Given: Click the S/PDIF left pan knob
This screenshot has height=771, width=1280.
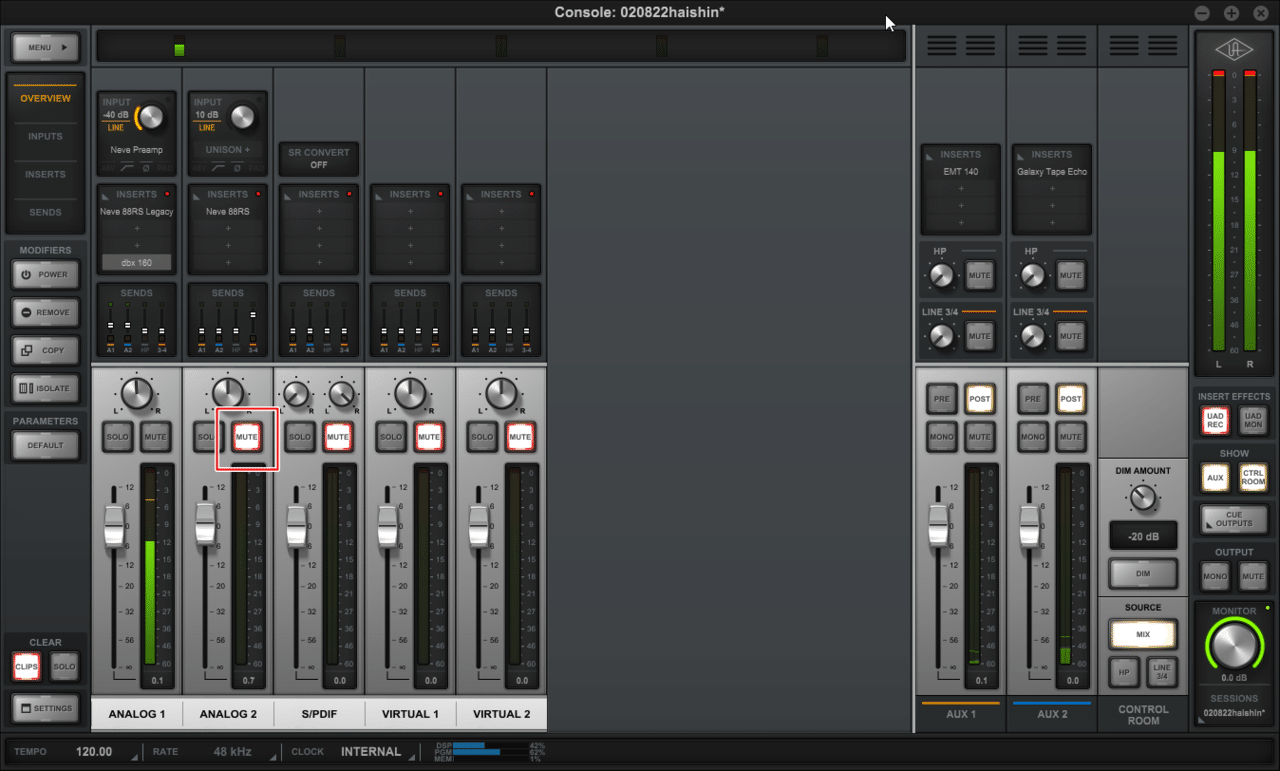Looking at the screenshot, I should tap(296, 395).
